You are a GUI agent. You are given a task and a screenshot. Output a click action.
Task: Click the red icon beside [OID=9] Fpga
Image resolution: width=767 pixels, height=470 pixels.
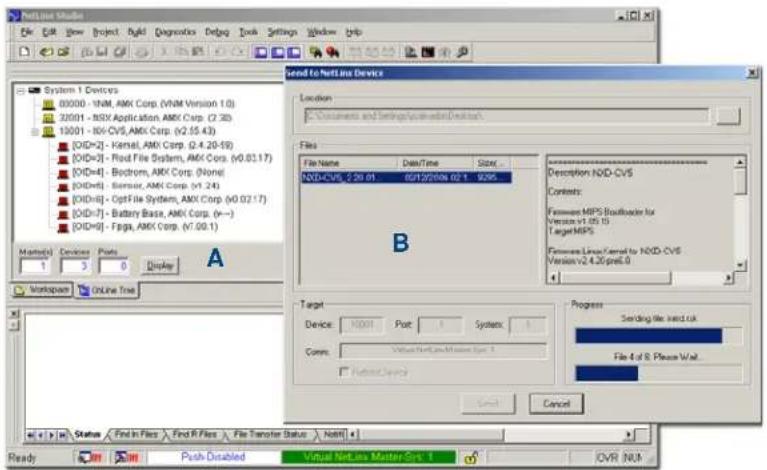[63, 227]
